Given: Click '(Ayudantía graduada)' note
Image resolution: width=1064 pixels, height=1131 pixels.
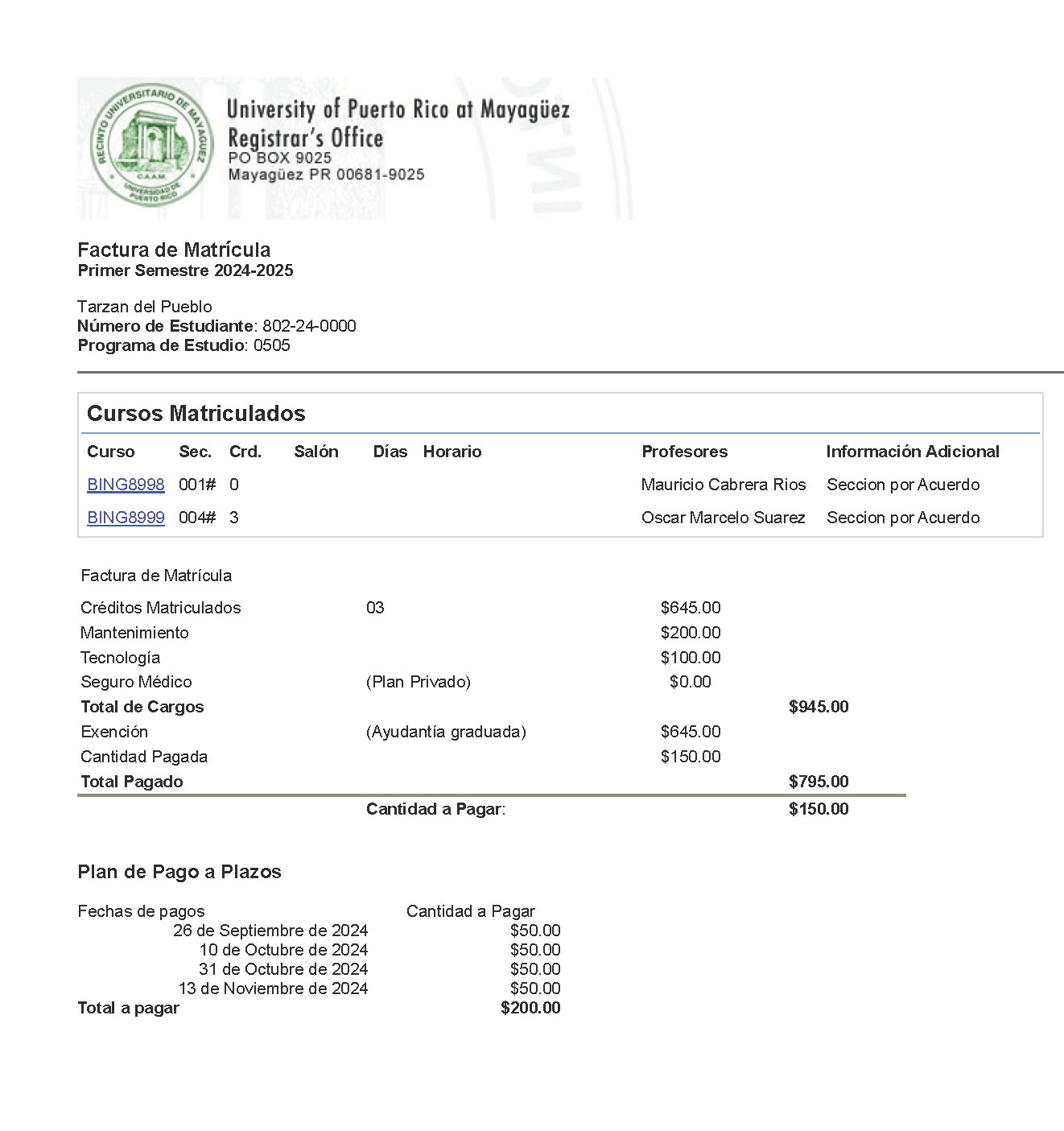Looking at the screenshot, I should point(446,732).
